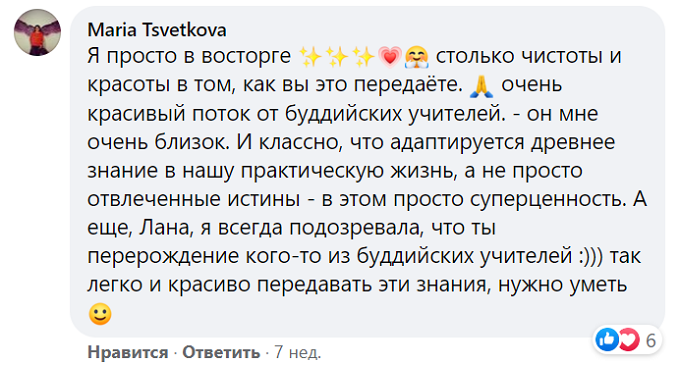Click the third sparkles emoji
This screenshot has width=680, height=365.
(363, 57)
